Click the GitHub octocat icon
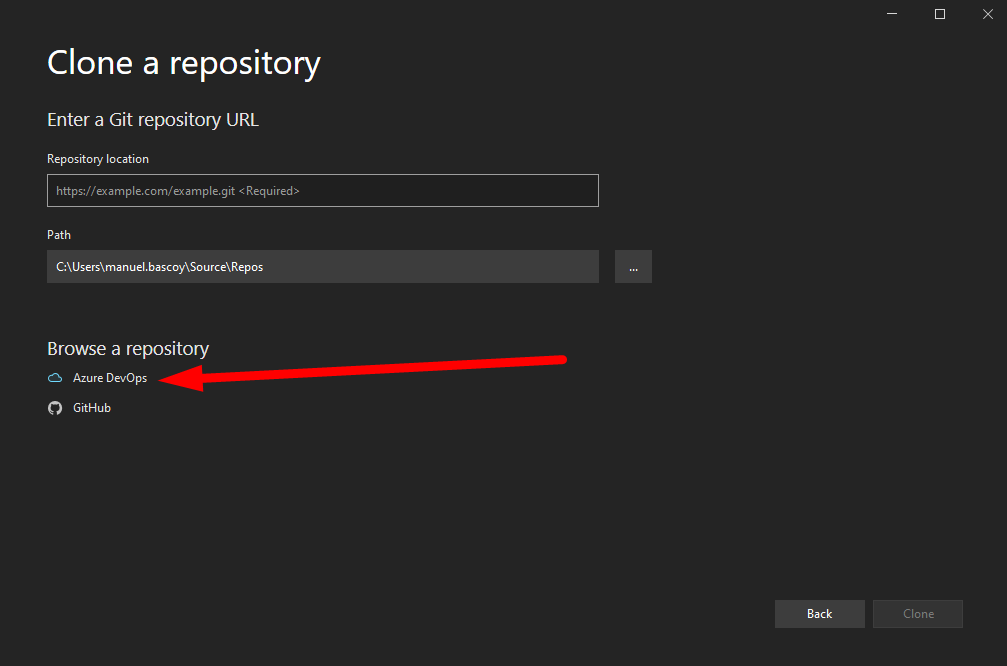1007x666 pixels. pos(55,408)
